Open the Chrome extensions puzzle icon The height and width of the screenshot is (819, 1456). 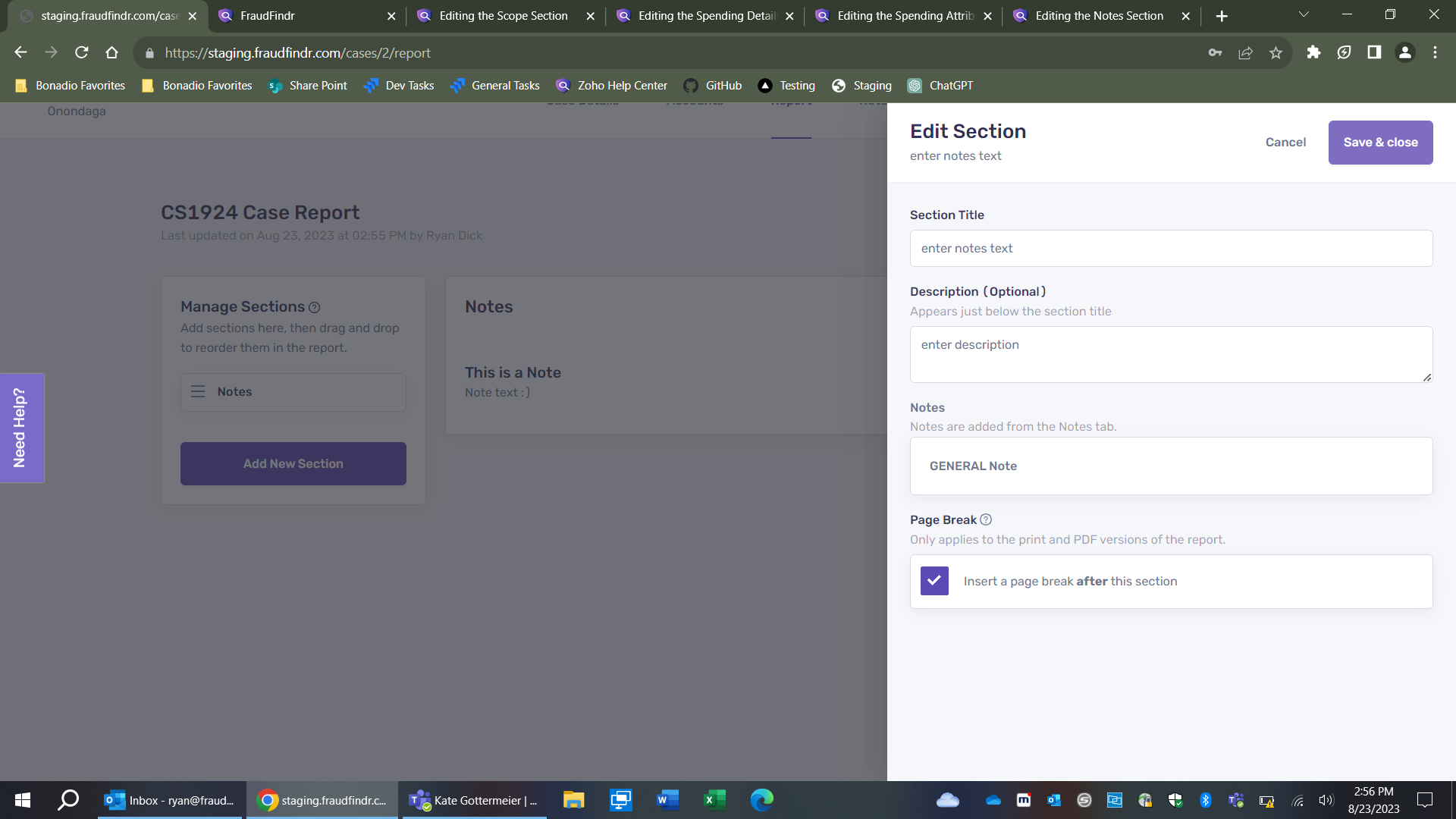click(x=1313, y=52)
